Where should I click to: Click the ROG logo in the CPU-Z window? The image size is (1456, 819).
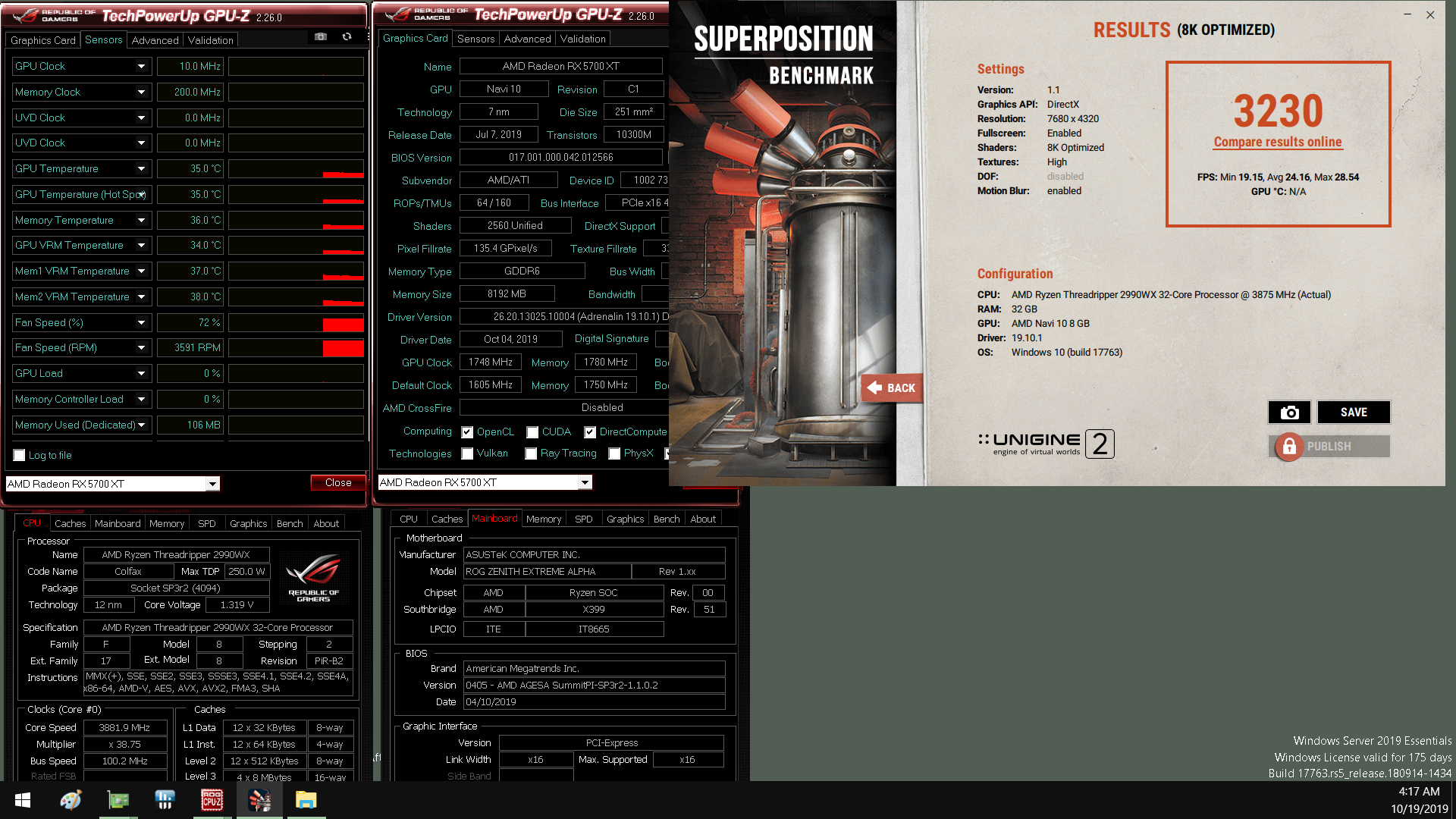point(314,577)
